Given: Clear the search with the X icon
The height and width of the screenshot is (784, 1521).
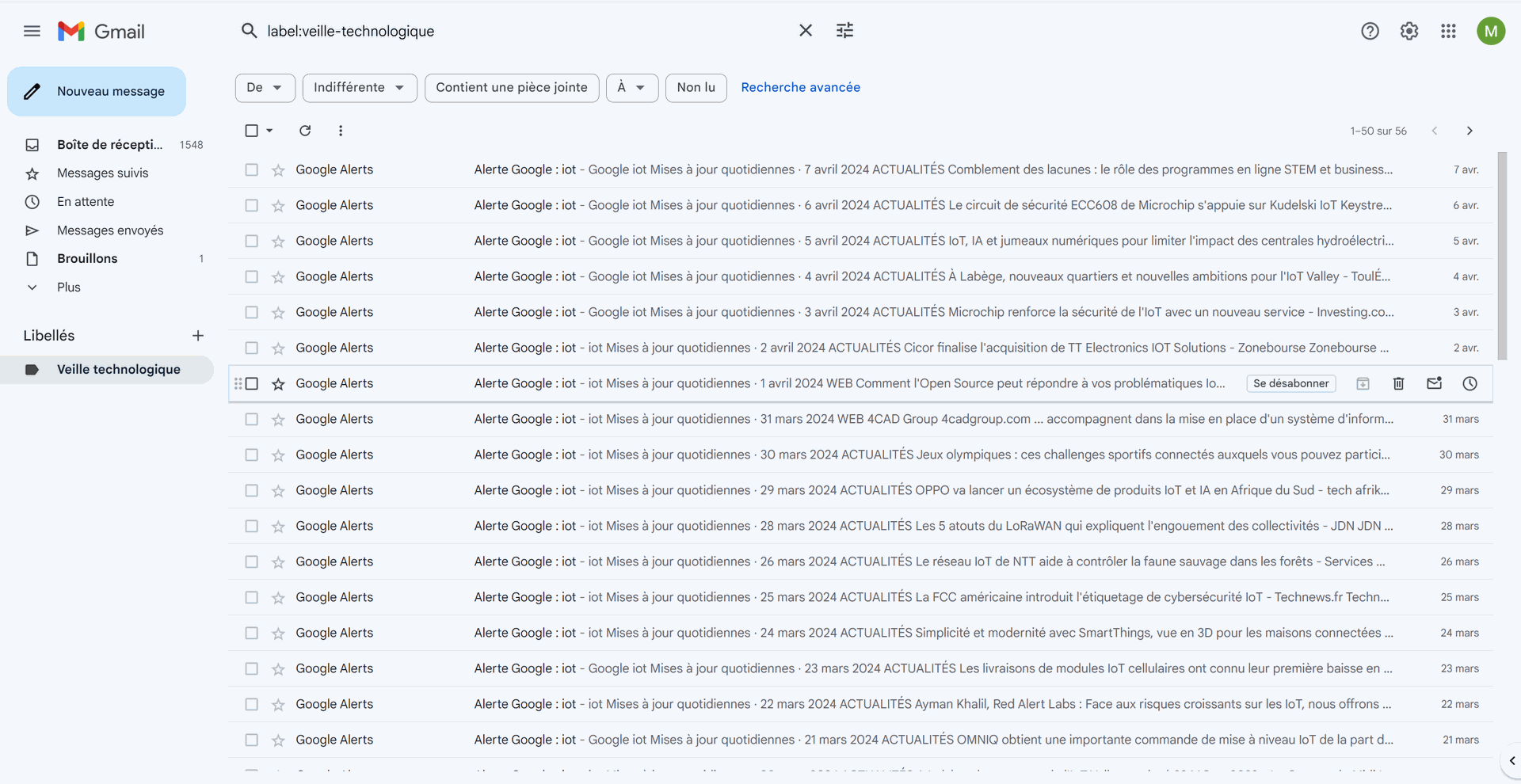Looking at the screenshot, I should 806,31.
